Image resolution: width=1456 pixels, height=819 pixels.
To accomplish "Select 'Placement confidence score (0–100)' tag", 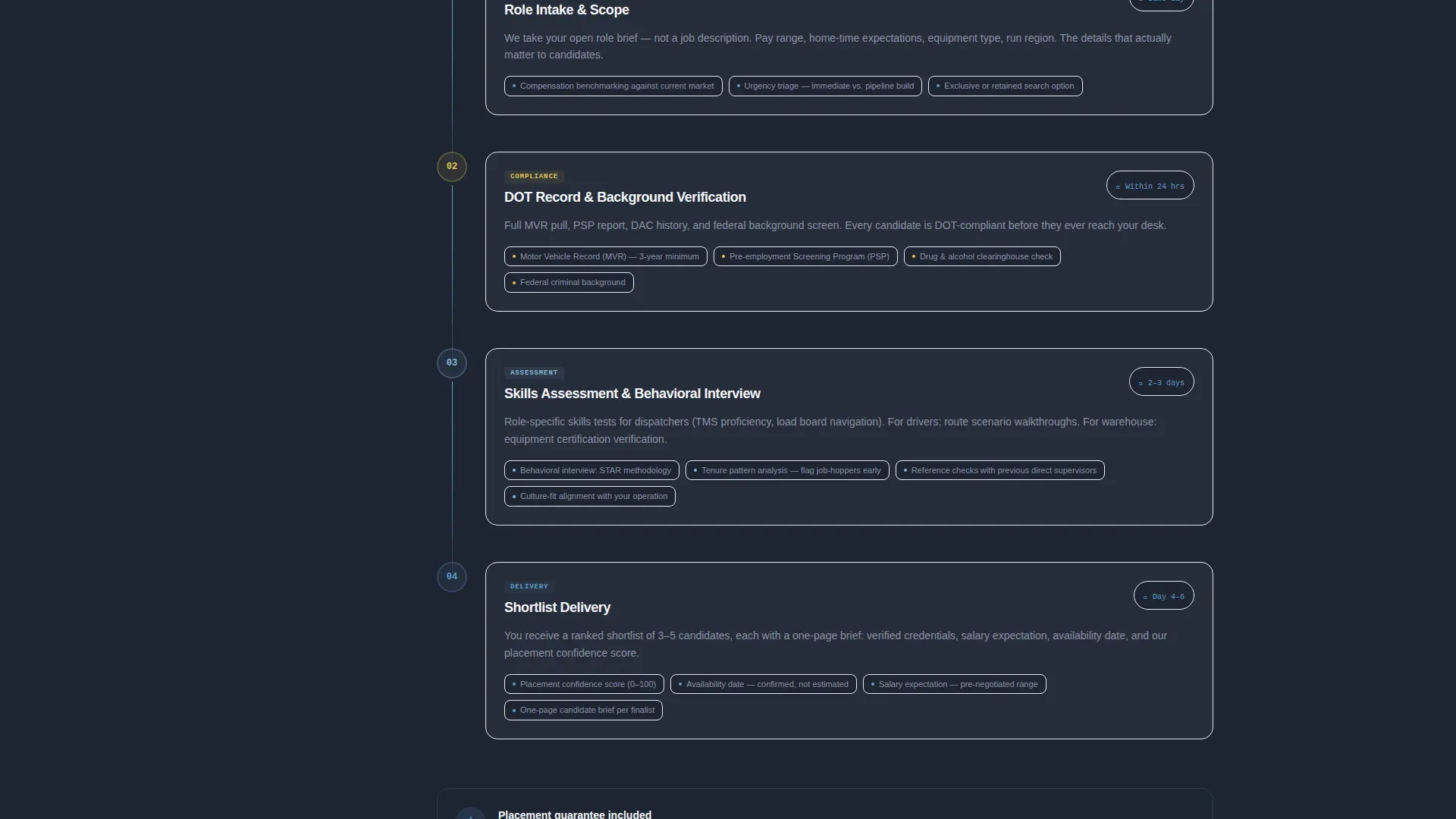I will click(x=584, y=685).
